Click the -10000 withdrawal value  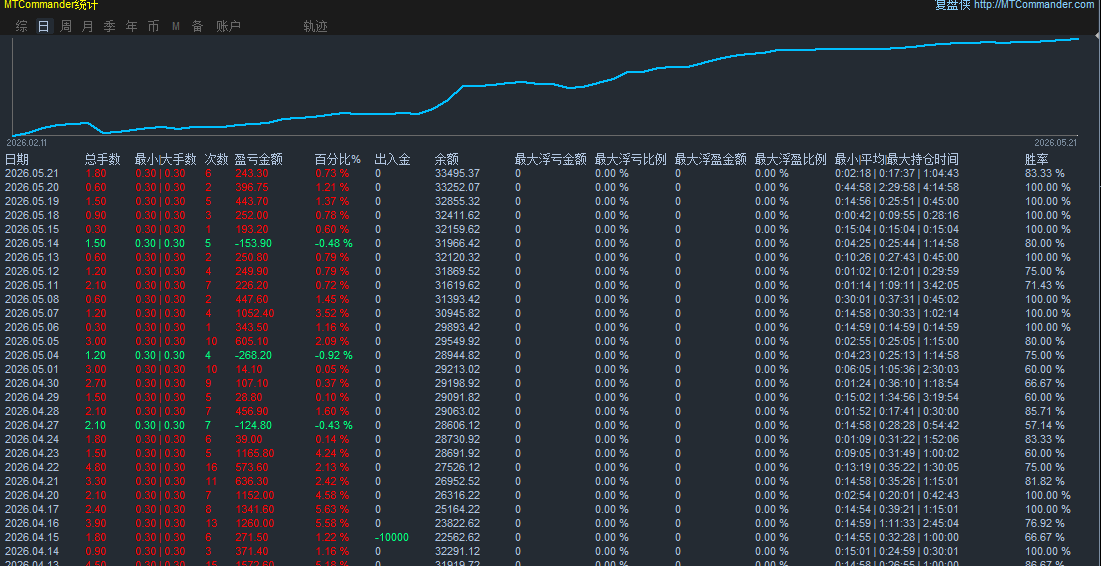click(392, 537)
